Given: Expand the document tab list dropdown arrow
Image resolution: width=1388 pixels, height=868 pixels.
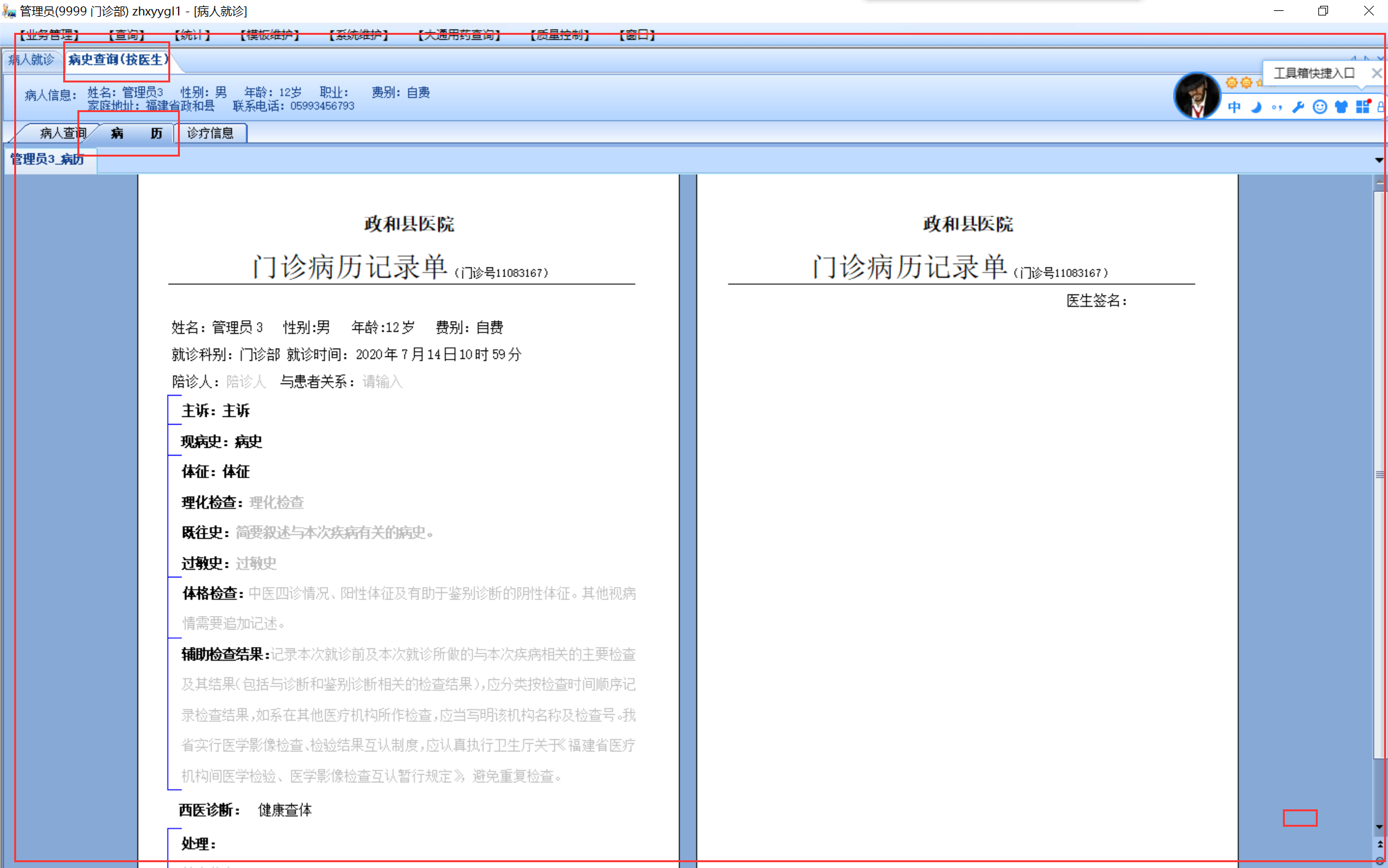Looking at the screenshot, I should (x=1378, y=160).
